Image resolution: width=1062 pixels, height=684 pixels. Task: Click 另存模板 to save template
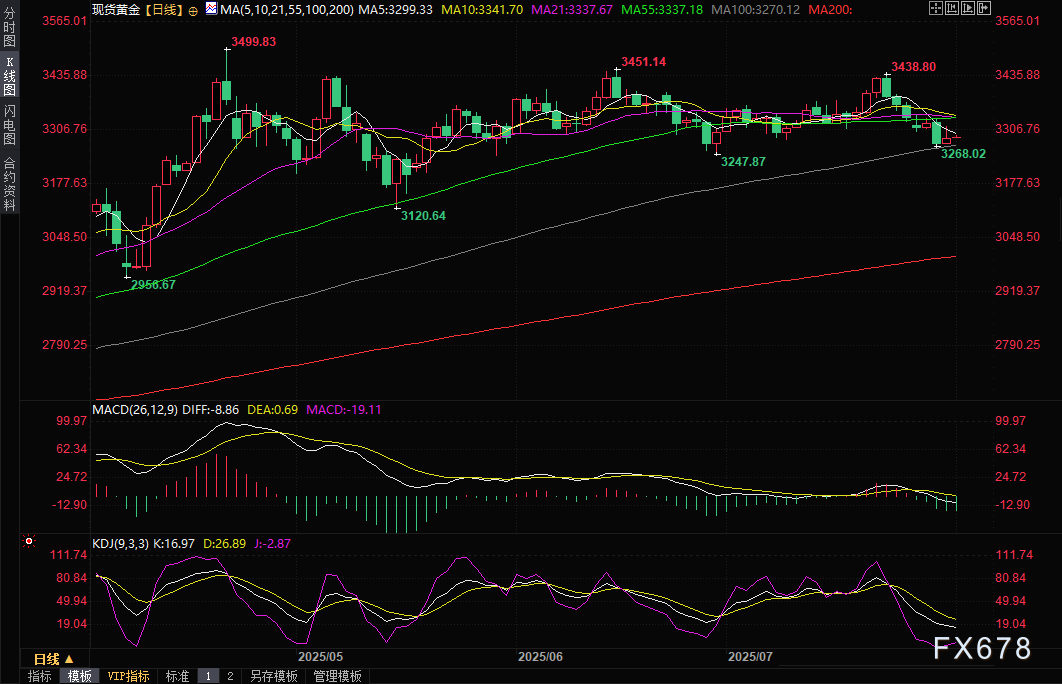click(x=273, y=676)
